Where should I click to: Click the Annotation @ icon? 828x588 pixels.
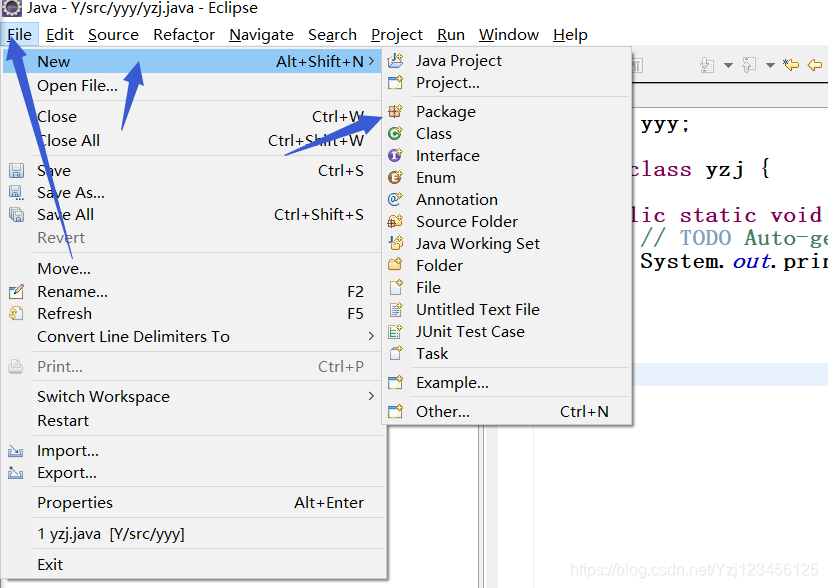point(396,200)
